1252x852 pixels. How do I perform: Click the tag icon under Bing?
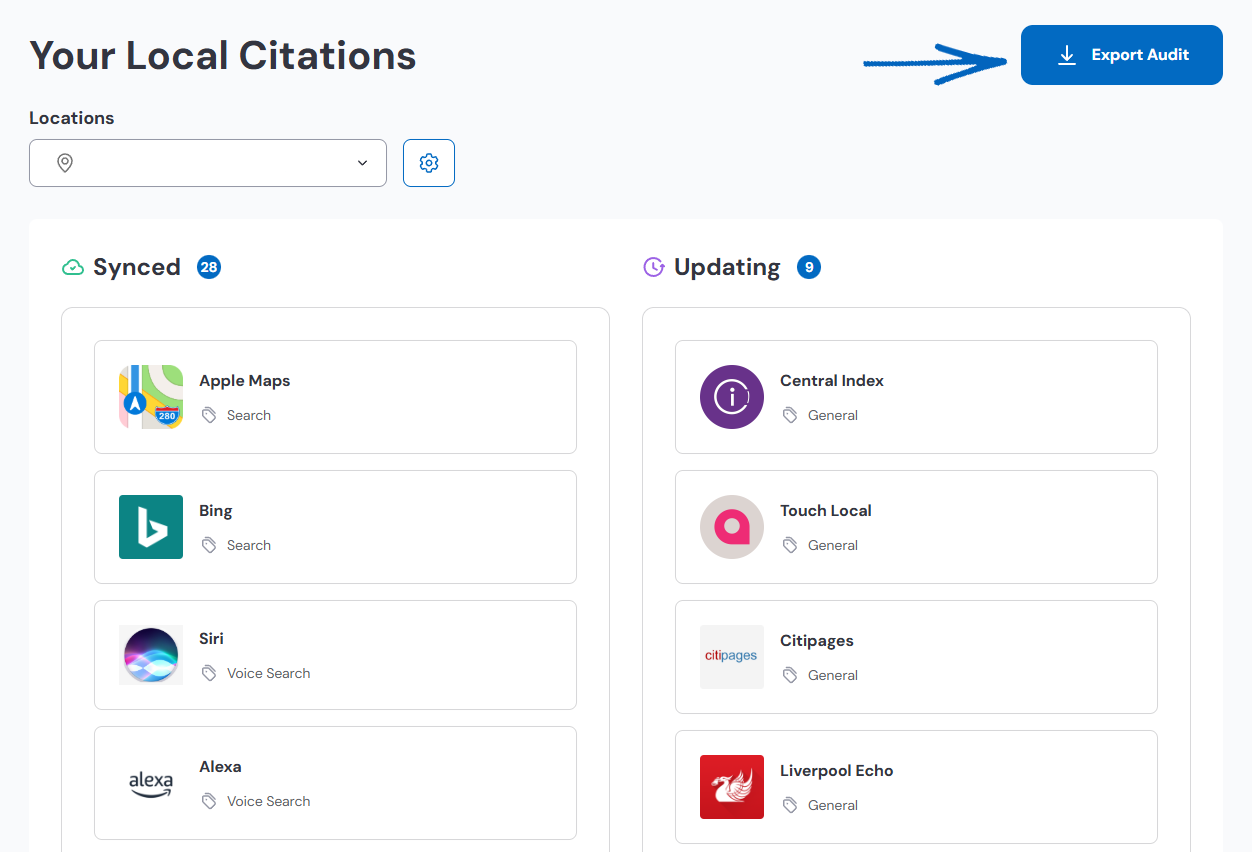coord(209,545)
